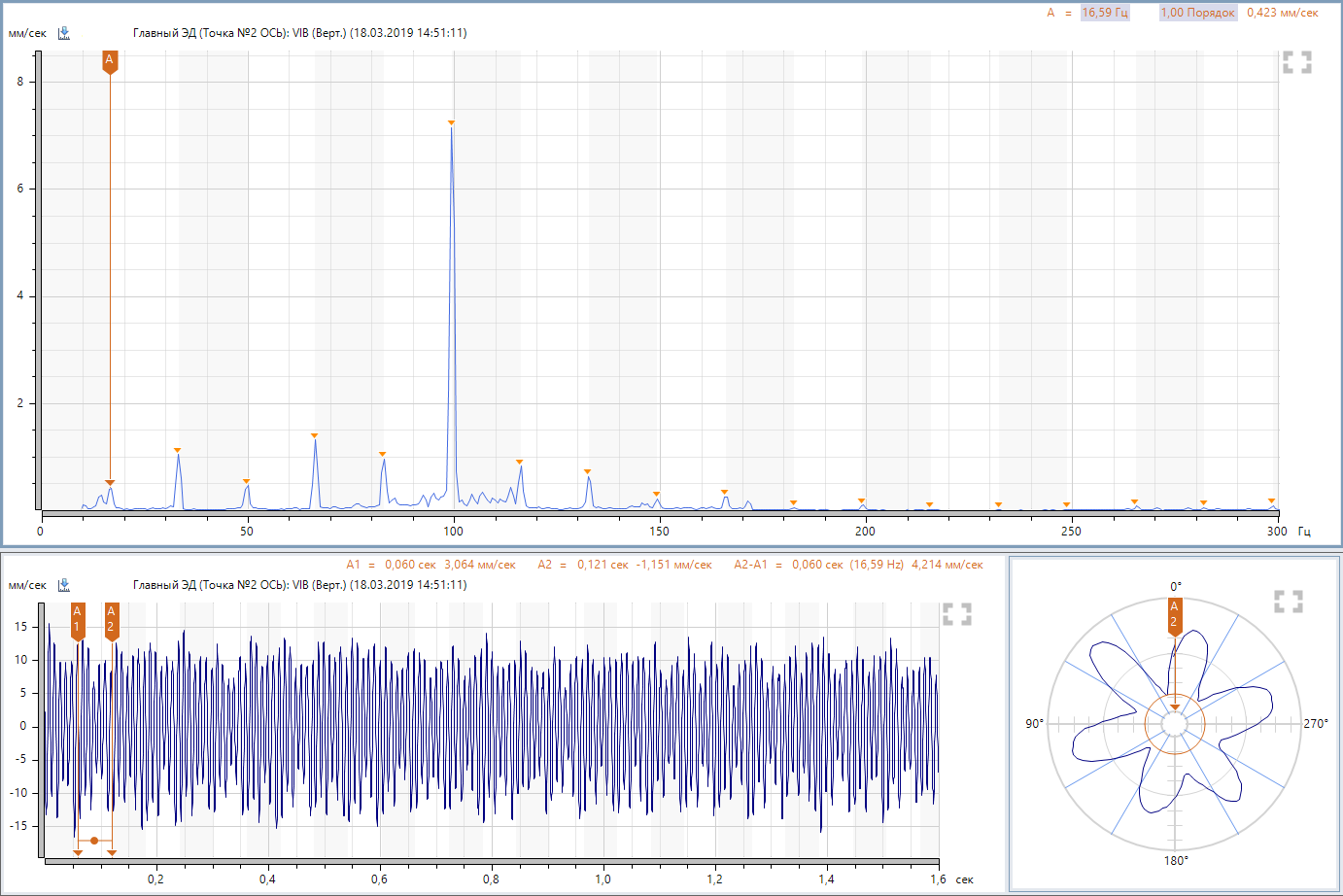
Task: Click the harmonic triangle at the 300 Hz edge
Action: click(1271, 501)
